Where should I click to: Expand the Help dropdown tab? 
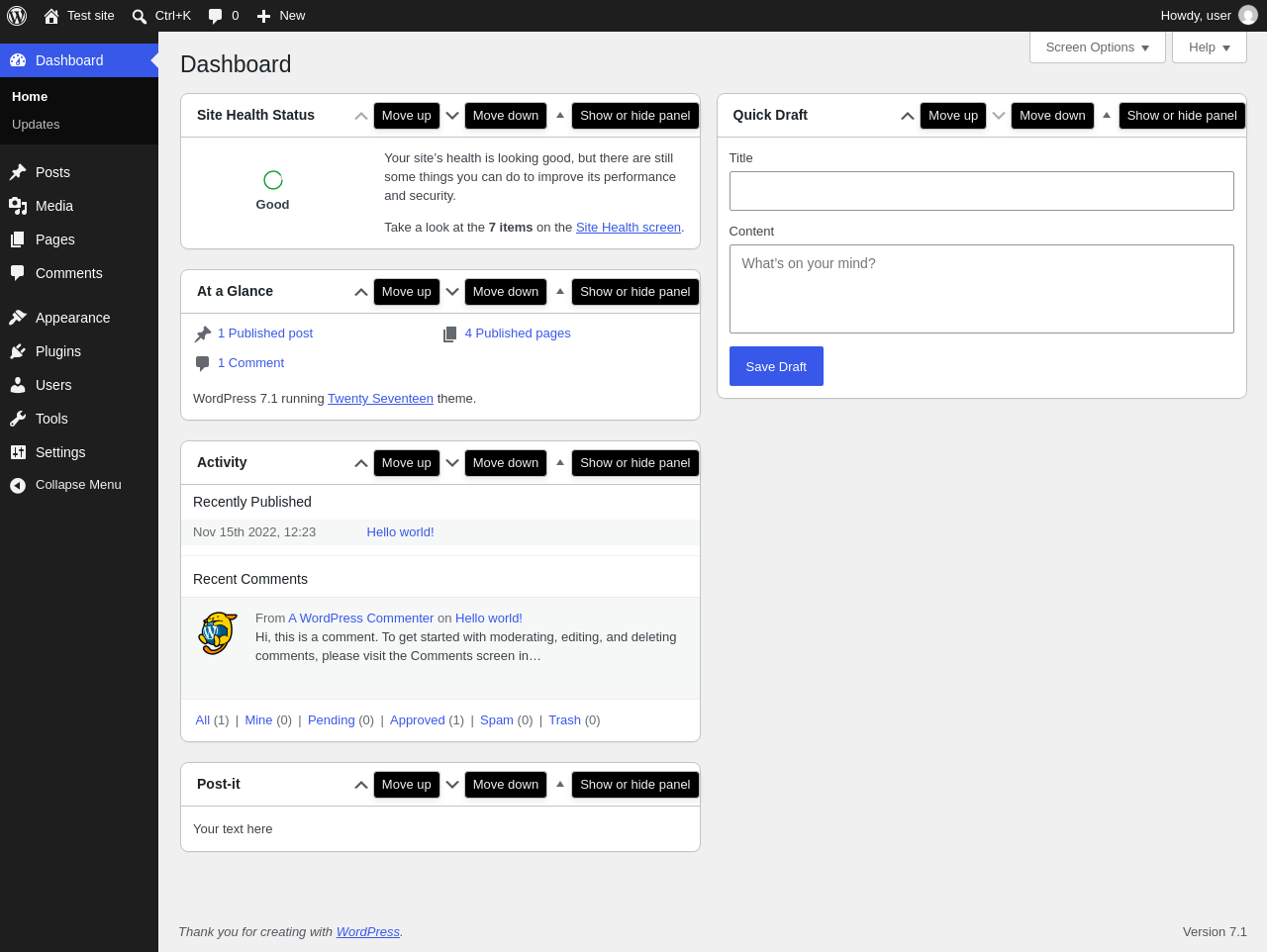click(1210, 48)
